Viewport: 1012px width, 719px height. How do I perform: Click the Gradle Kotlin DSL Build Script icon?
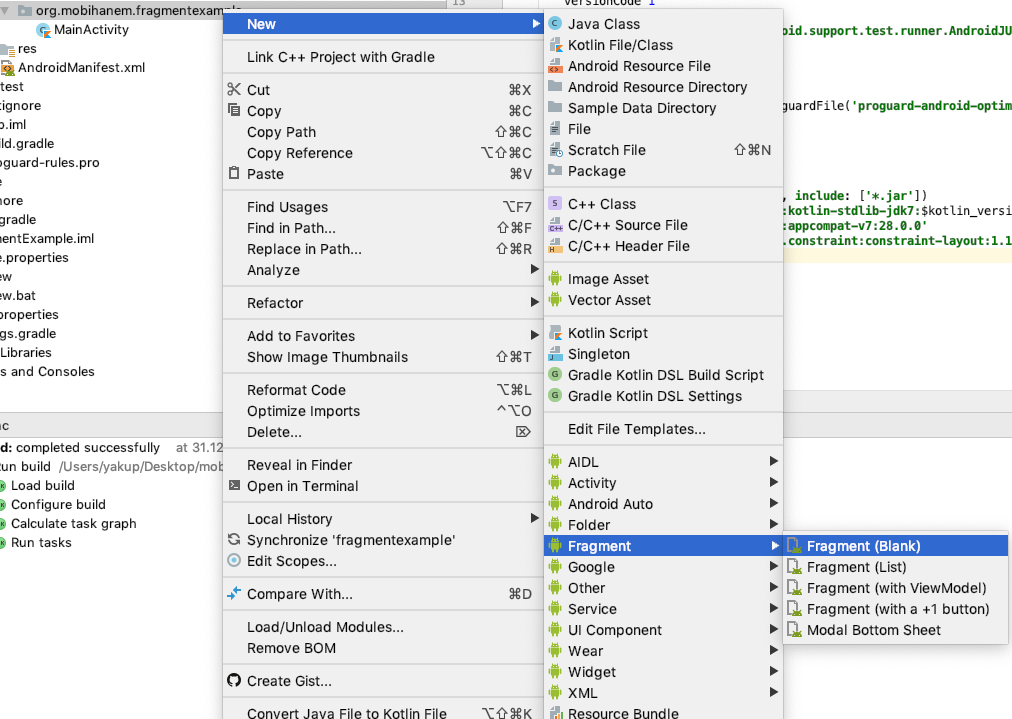click(x=555, y=374)
